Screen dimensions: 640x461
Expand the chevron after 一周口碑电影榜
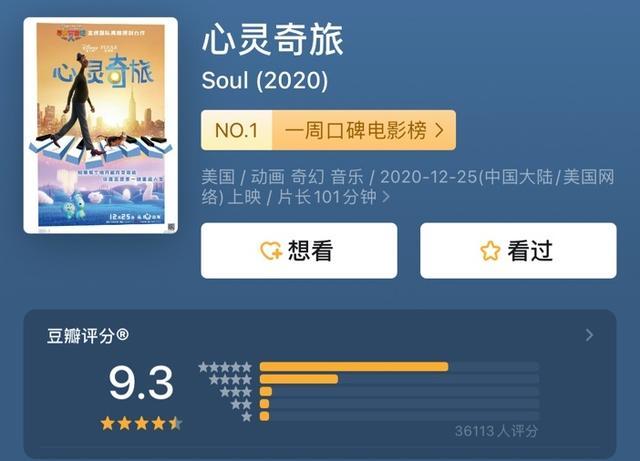(440, 130)
